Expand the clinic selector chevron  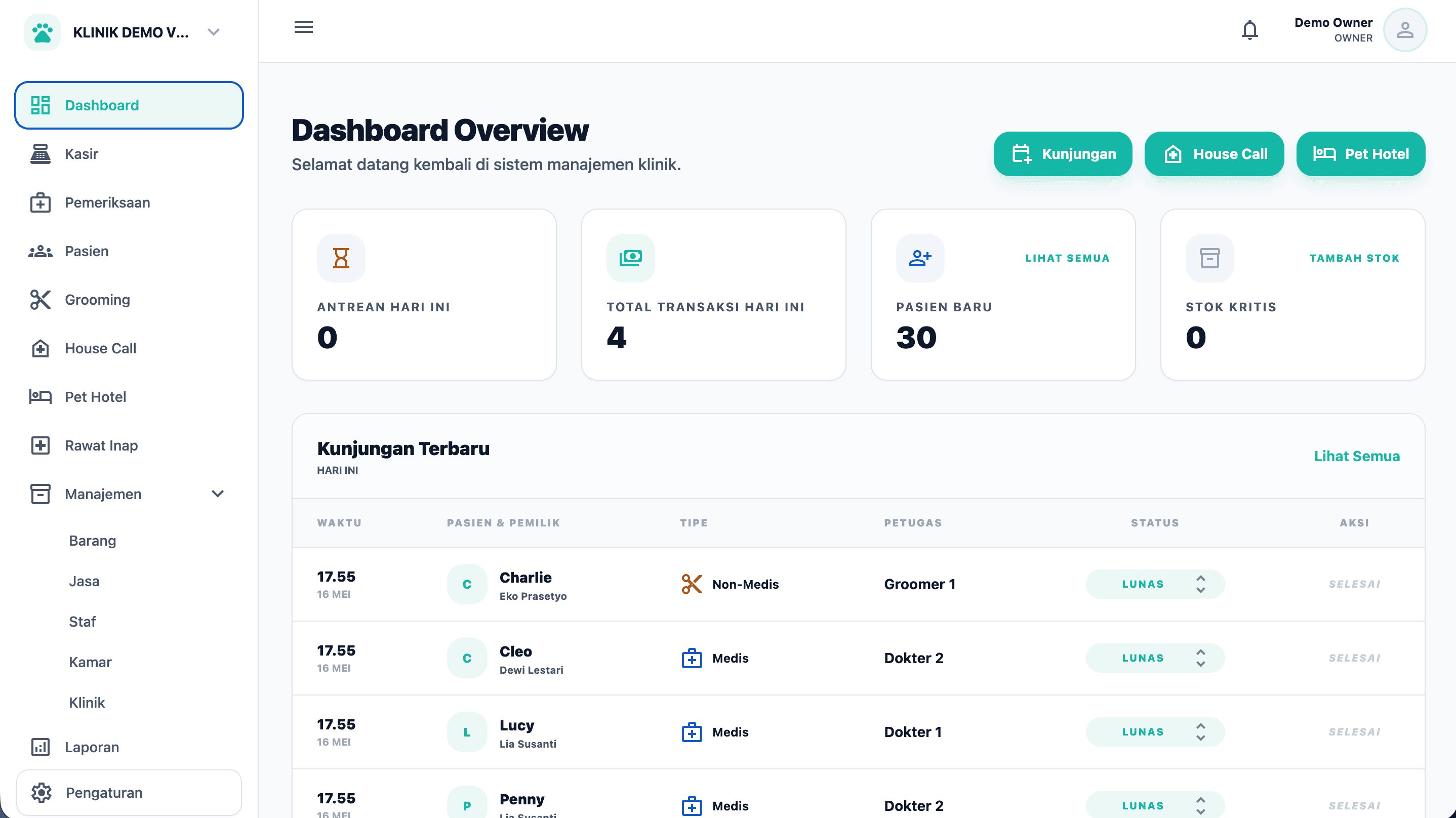pyautogui.click(x=213, y=32)
